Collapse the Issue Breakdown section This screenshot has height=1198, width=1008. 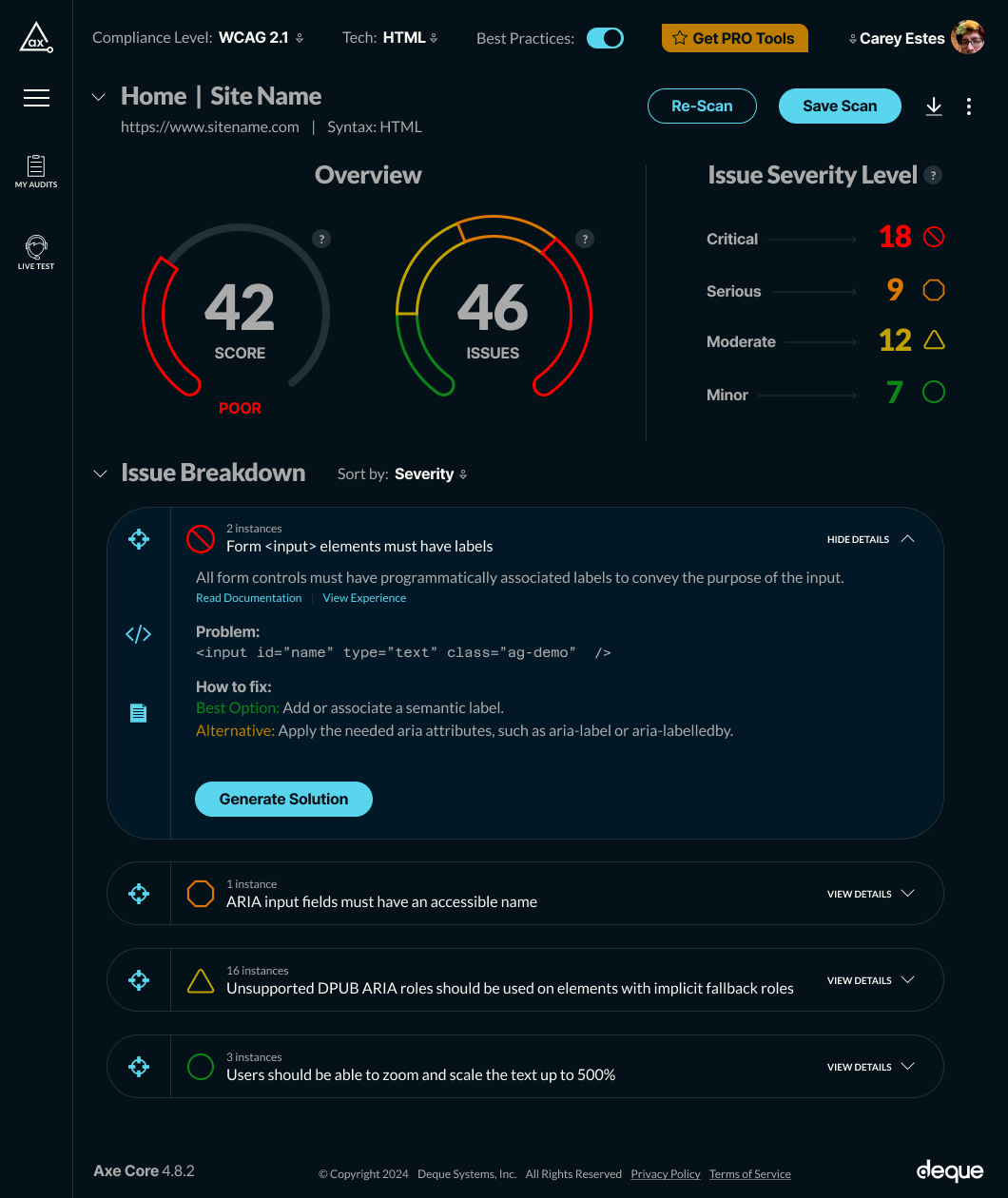point(100,473)
